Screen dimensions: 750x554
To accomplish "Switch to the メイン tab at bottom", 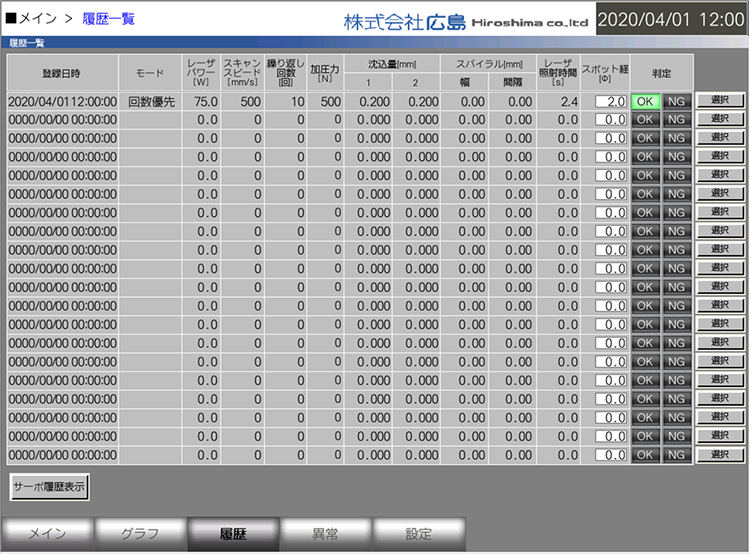I will (47, 533).
